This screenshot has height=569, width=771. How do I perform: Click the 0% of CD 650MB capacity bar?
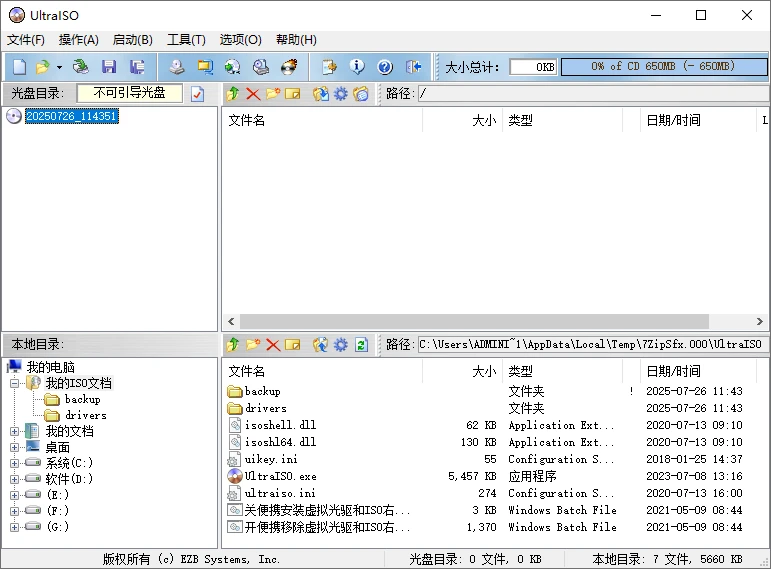pyautogui.click(x=664, y=67)
